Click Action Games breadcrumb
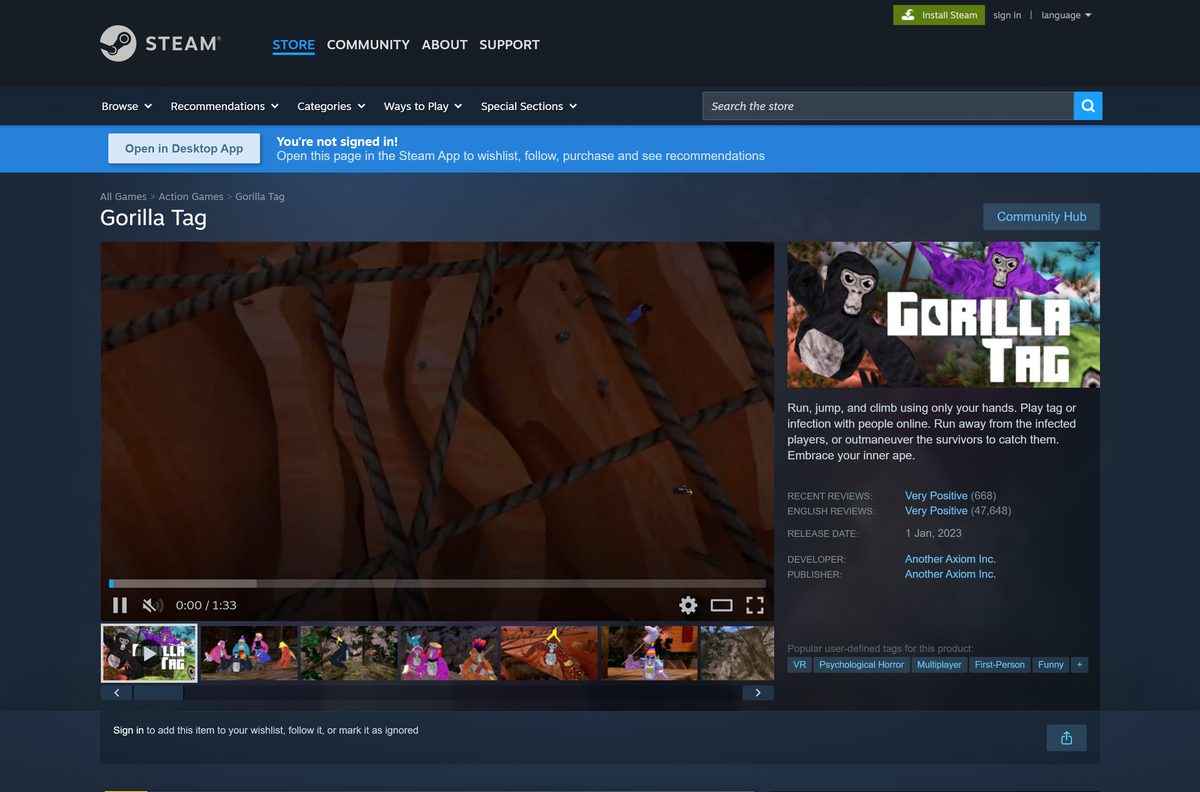Screen dimensions: 1200x792 [191, 197]
